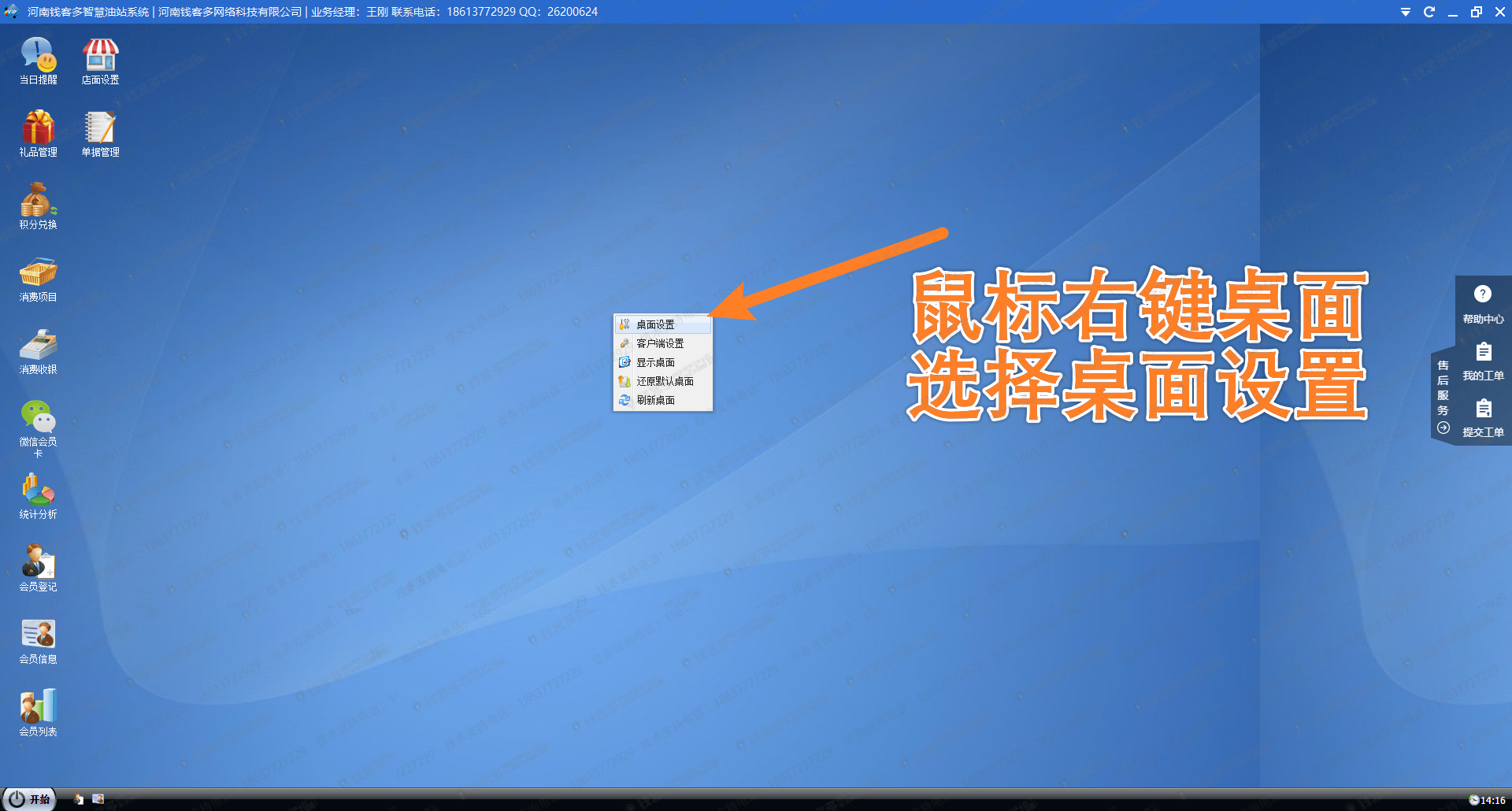Screen dimensions: 1512x811
Task: Choose 桌面设置 from the context menu
Action: click(663, 324)
